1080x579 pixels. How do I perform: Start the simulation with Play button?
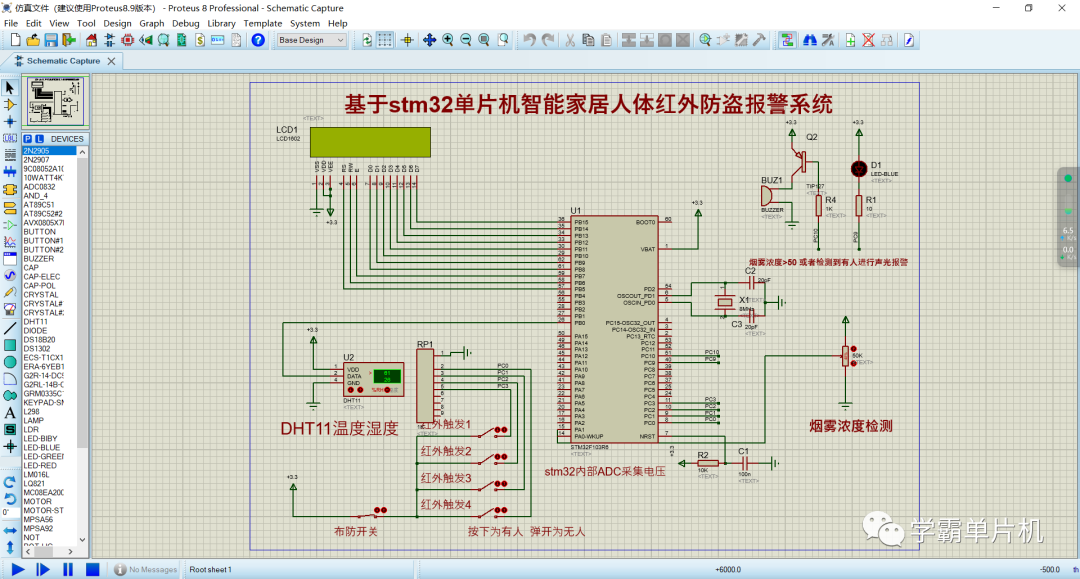tap(18, 569)
